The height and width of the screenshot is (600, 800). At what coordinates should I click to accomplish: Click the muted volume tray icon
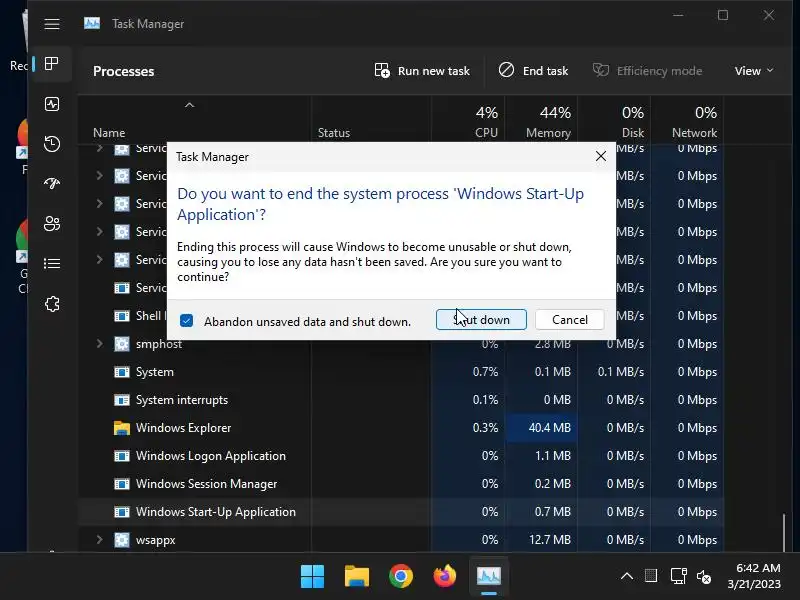704,577
